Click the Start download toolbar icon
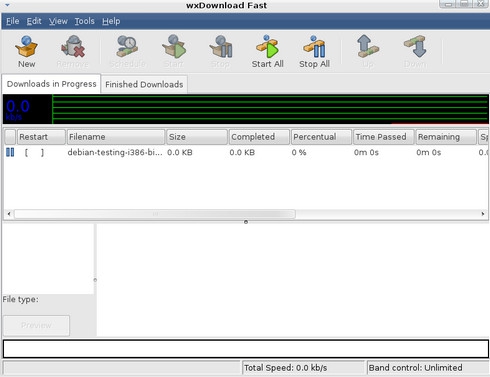 tap(174, 51)
